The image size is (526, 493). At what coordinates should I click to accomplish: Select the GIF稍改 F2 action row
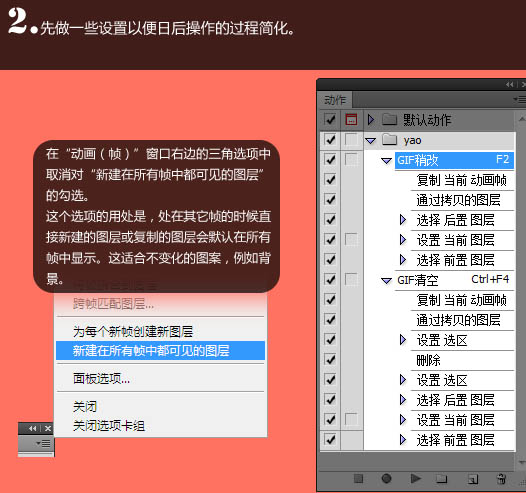(x=454, y=160)
